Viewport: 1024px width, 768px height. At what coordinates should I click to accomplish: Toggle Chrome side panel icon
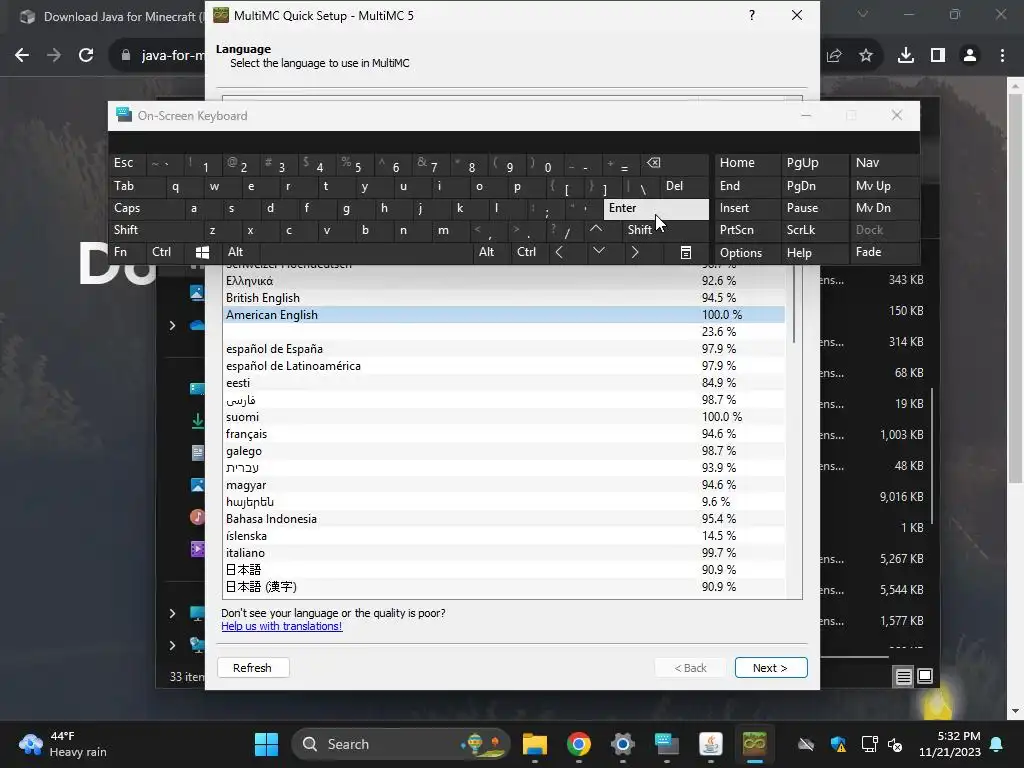[938, 56]
